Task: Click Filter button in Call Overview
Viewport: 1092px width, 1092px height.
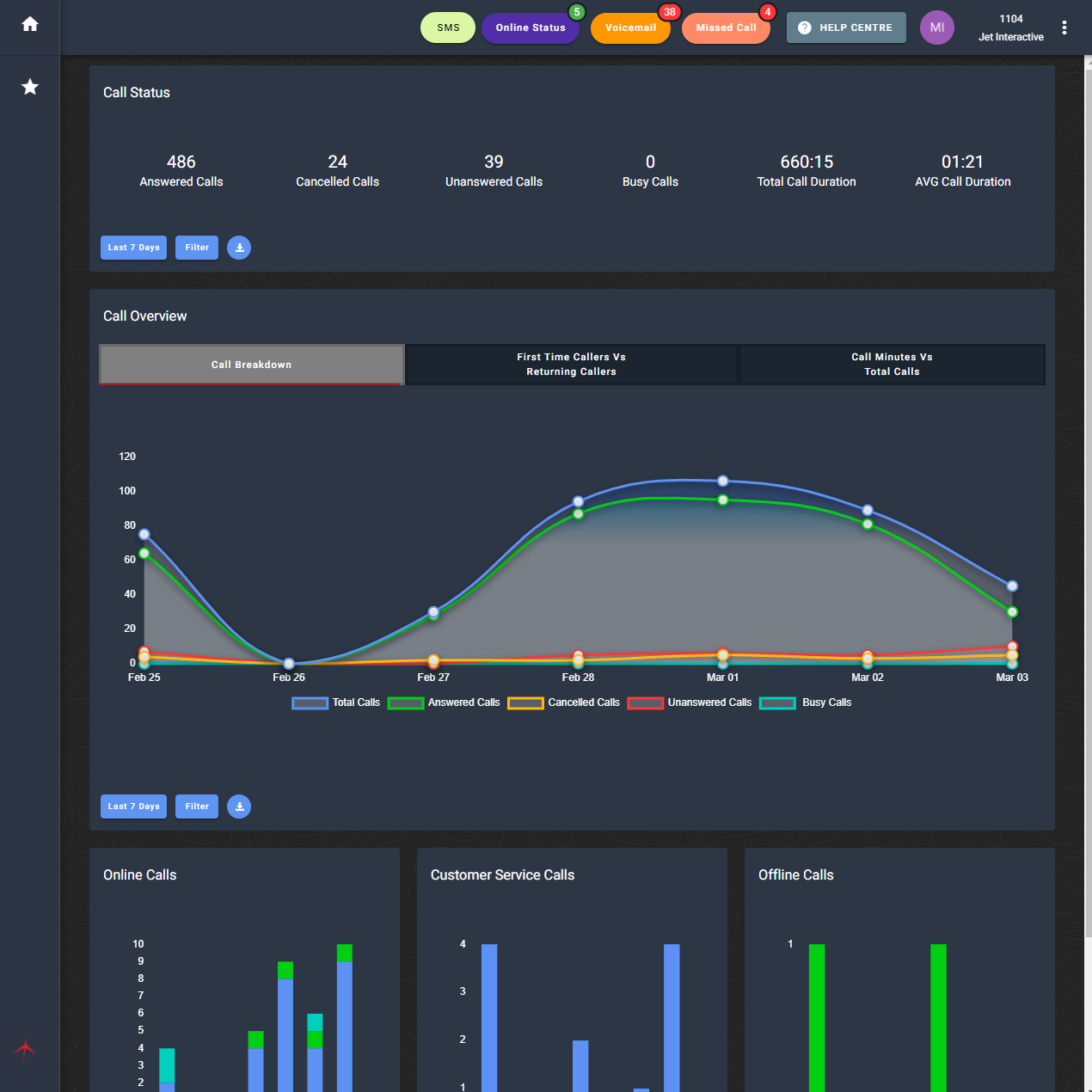Action: coord(197,807)
